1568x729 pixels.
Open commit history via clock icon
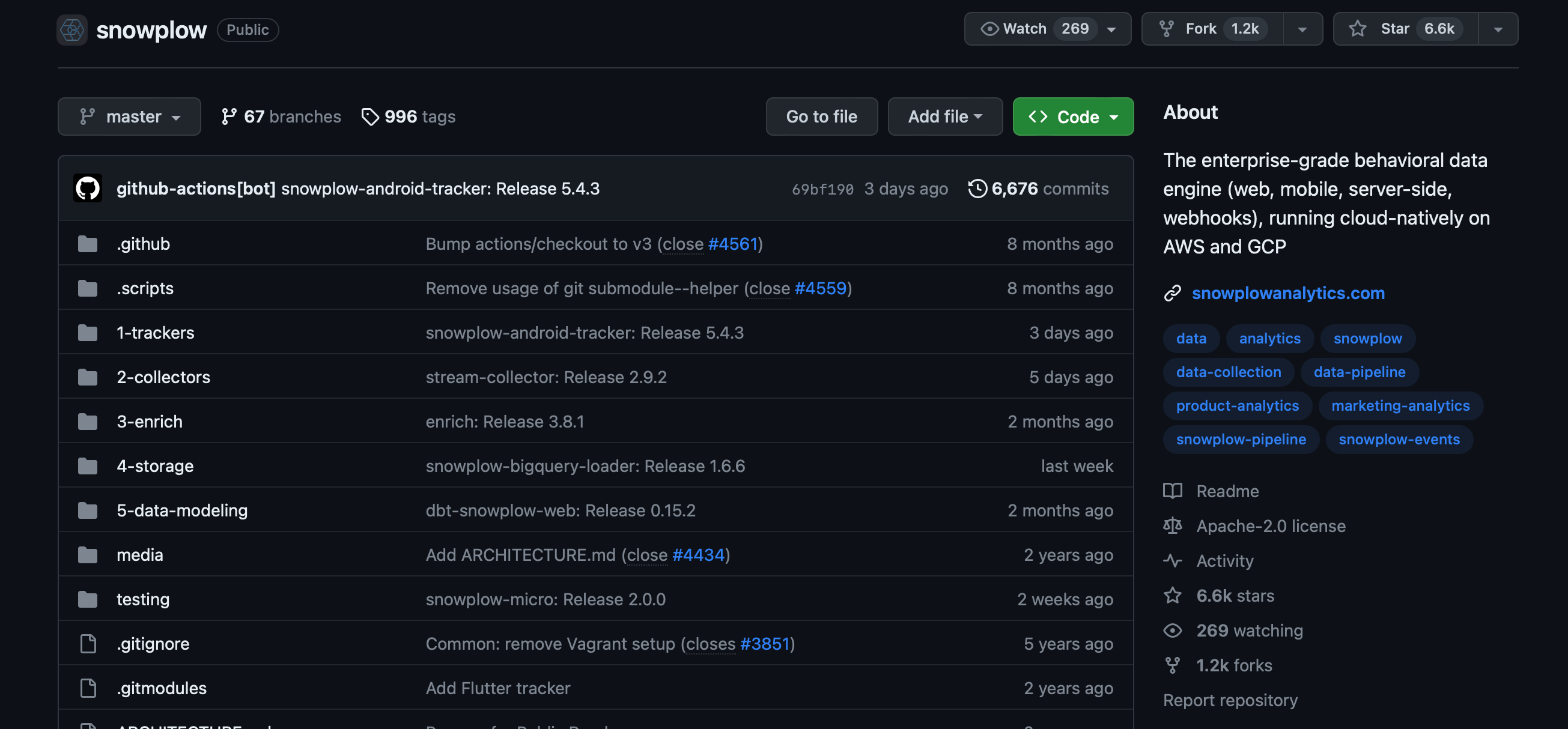pos(977,188)
